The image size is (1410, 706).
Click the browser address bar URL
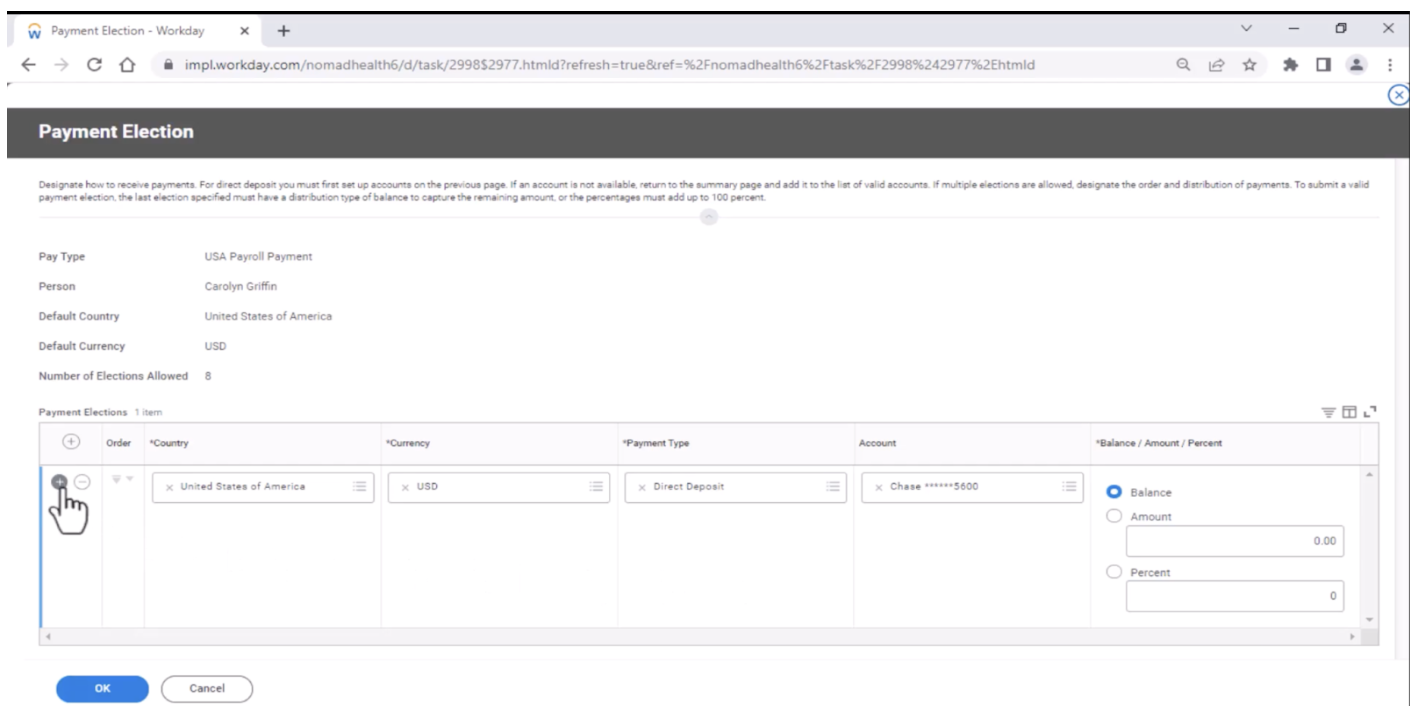click(x=609, y=64)
